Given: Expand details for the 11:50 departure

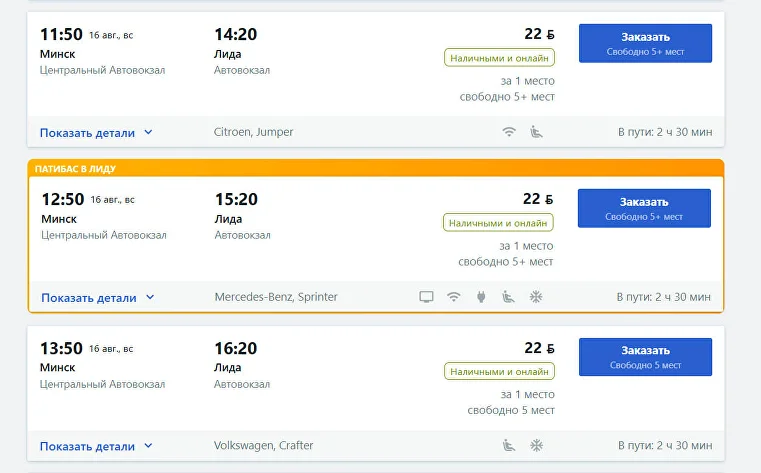Looking at the screenshot, I should pyautogui.click(x=96, y=132).
